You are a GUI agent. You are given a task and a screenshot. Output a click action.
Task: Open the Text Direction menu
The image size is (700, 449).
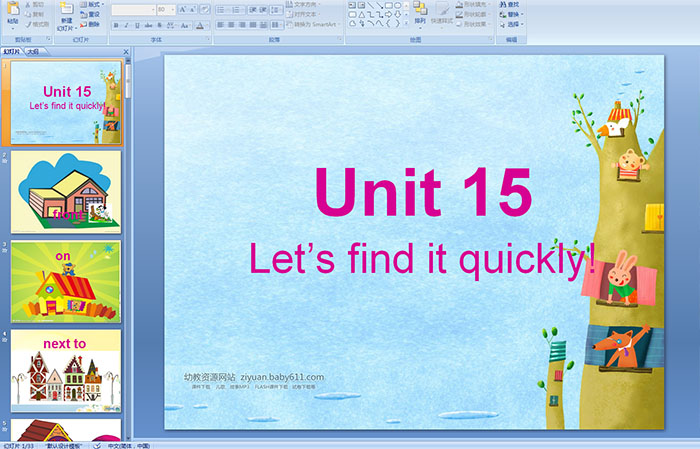coord(304,4)
